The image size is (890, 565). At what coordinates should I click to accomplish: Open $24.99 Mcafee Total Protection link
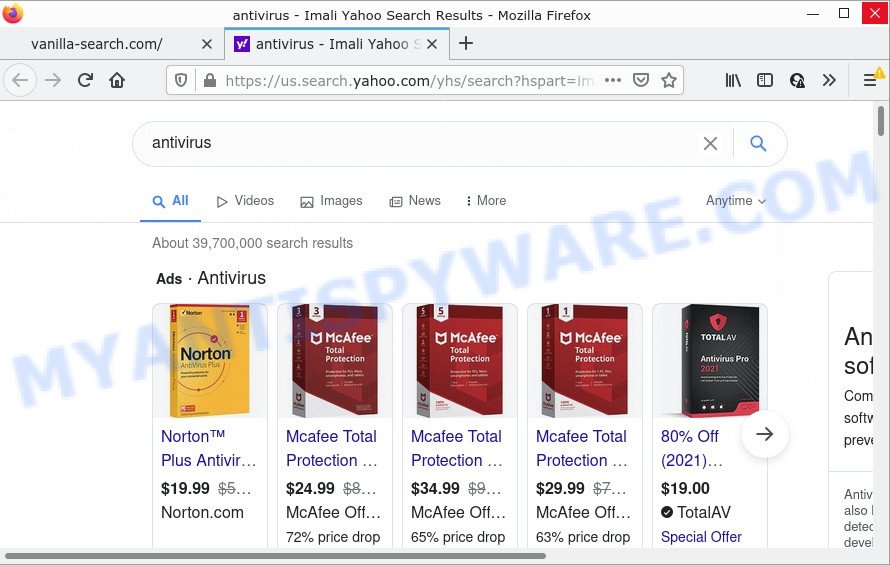[x=332, y=448]
